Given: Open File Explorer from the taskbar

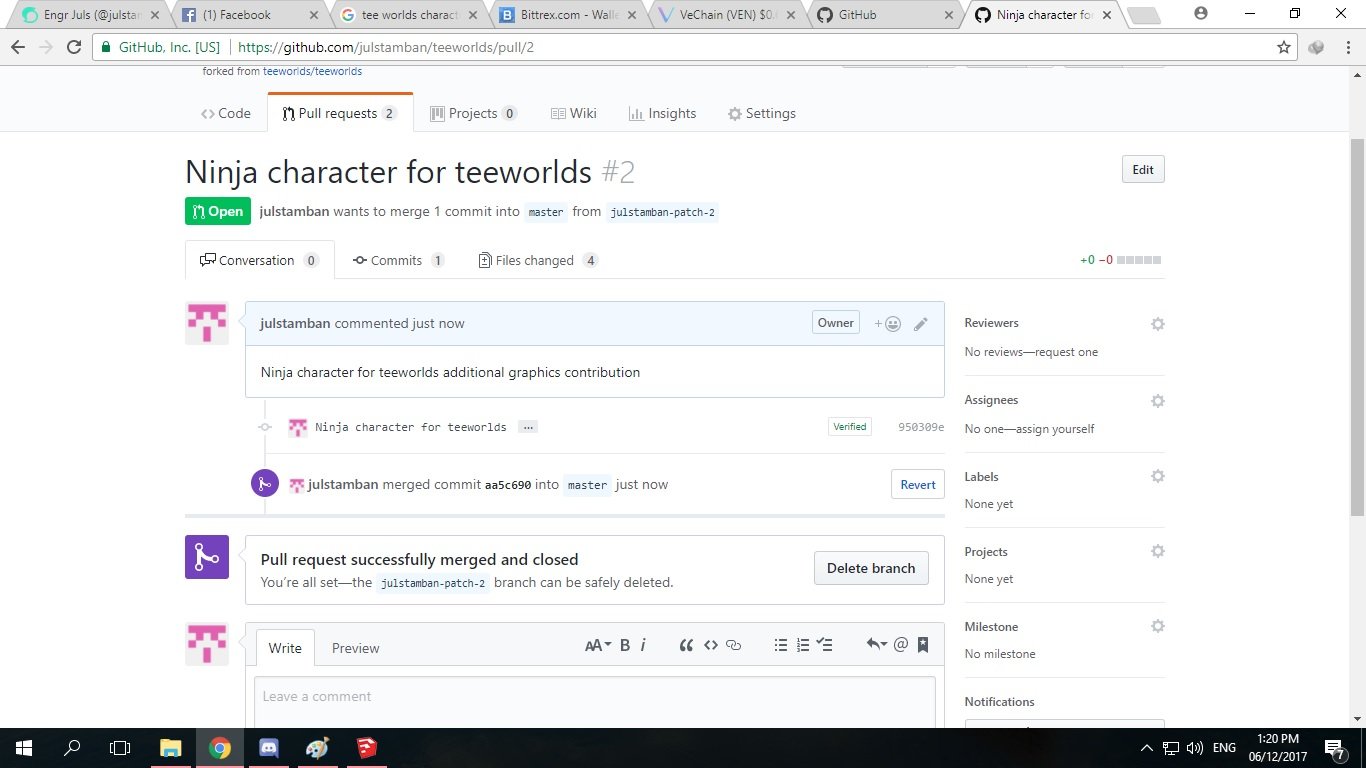Looking at the screenshot, I should click(171, 748).
